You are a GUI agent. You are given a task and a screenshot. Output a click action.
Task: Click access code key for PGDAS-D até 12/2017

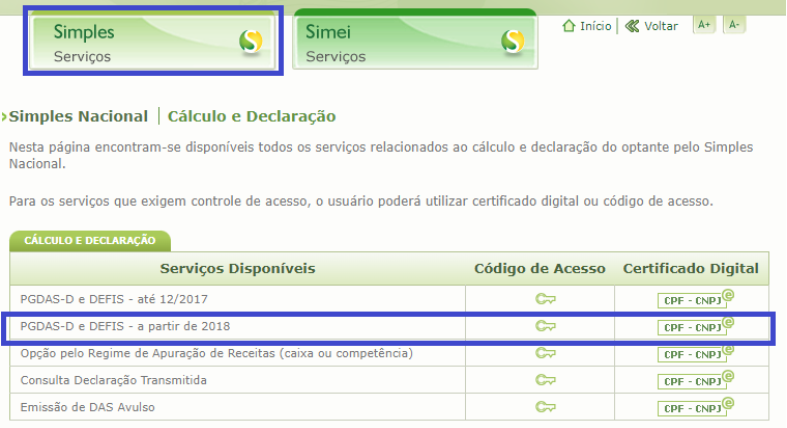point(545,300)
